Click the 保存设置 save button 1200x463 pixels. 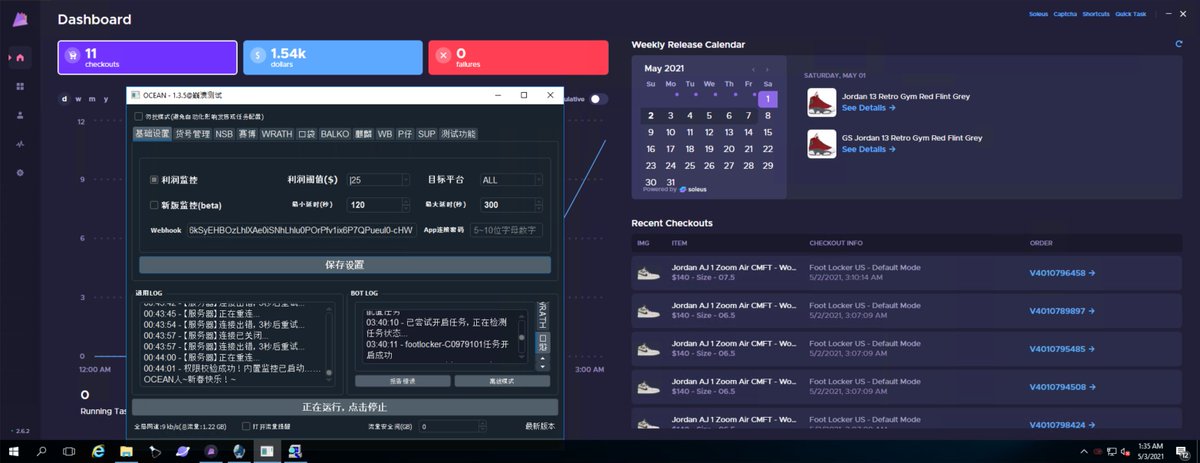point(344,265)
